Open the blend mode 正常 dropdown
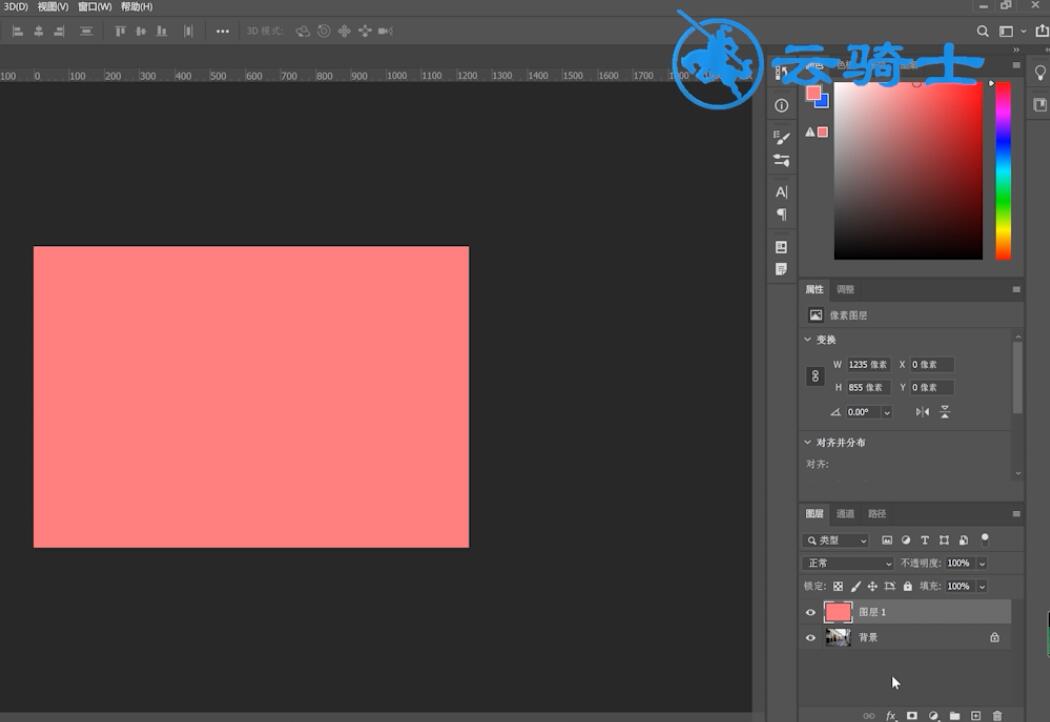 click(x=848, y=563)
